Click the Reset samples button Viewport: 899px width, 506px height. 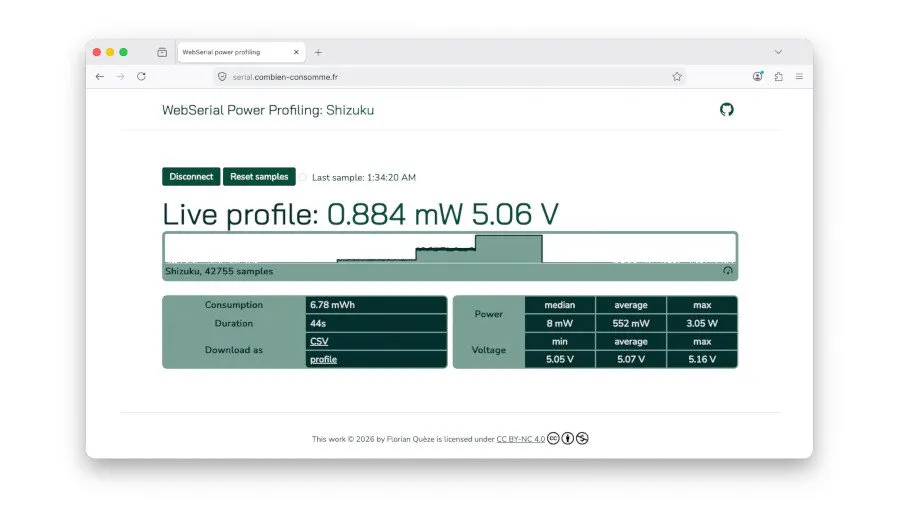(259, 176)
